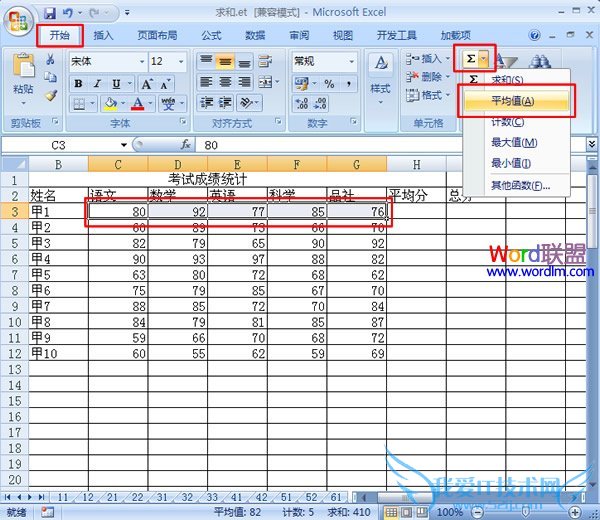
Task: Select 计数(C) from the menu
Action: pos(516,122)
